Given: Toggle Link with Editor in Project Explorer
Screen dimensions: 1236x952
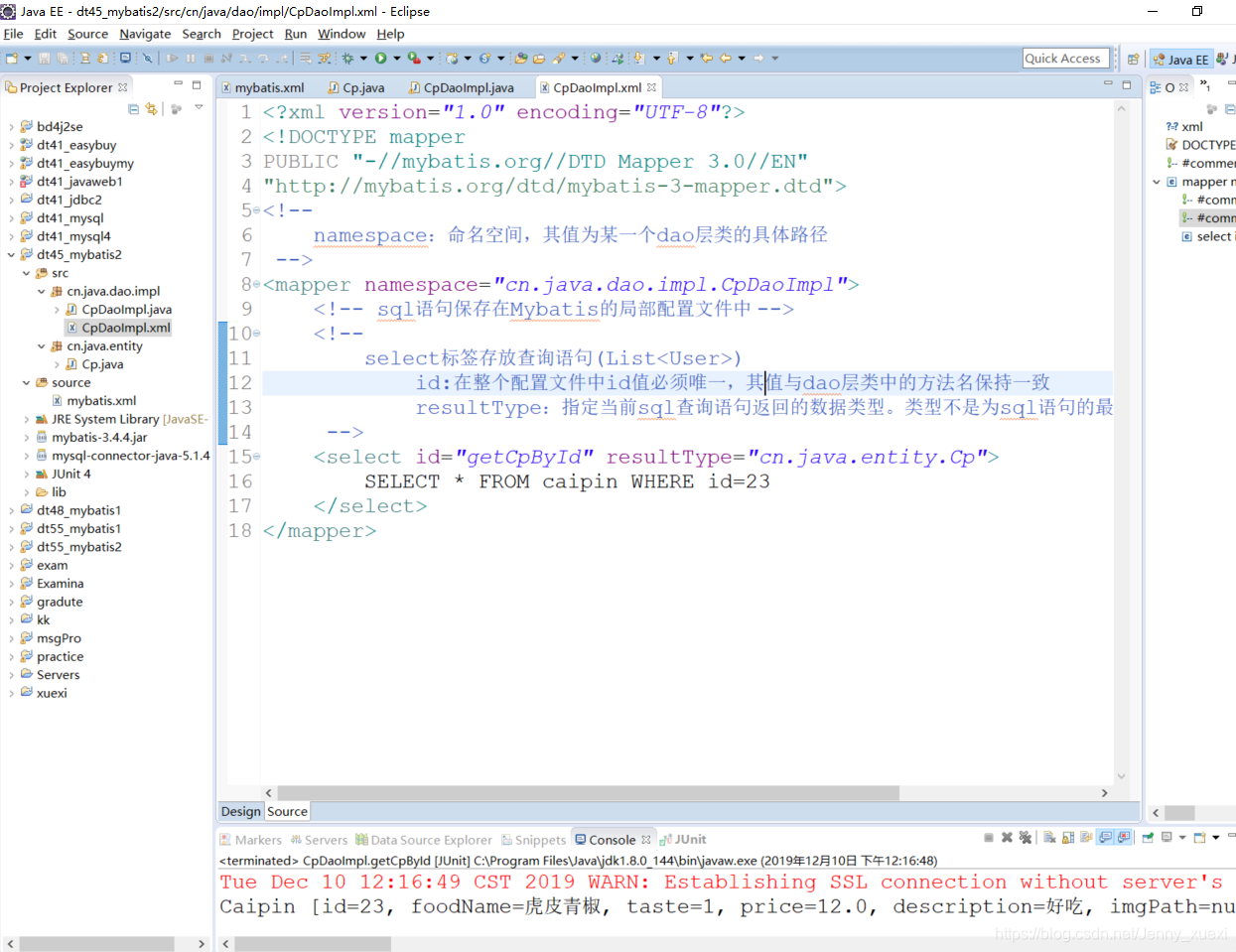Looking at the screenshot, I should (x=151, y=108).
